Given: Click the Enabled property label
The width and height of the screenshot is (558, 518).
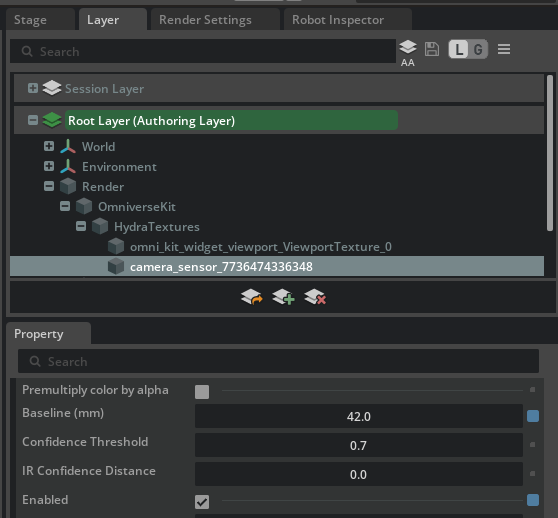Looking at the screenshot, I should [45, 500].
